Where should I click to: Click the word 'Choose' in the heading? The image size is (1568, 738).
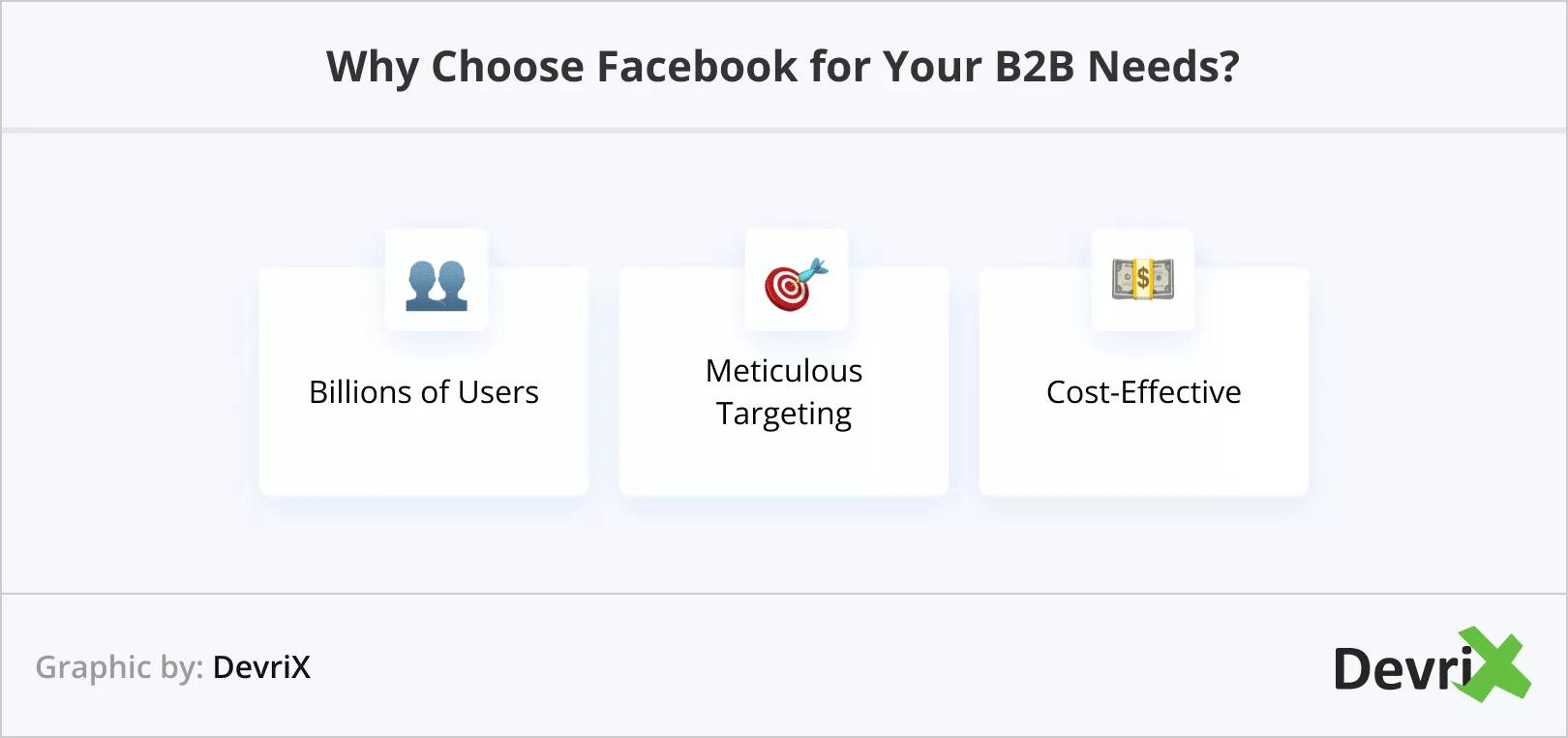508,67
